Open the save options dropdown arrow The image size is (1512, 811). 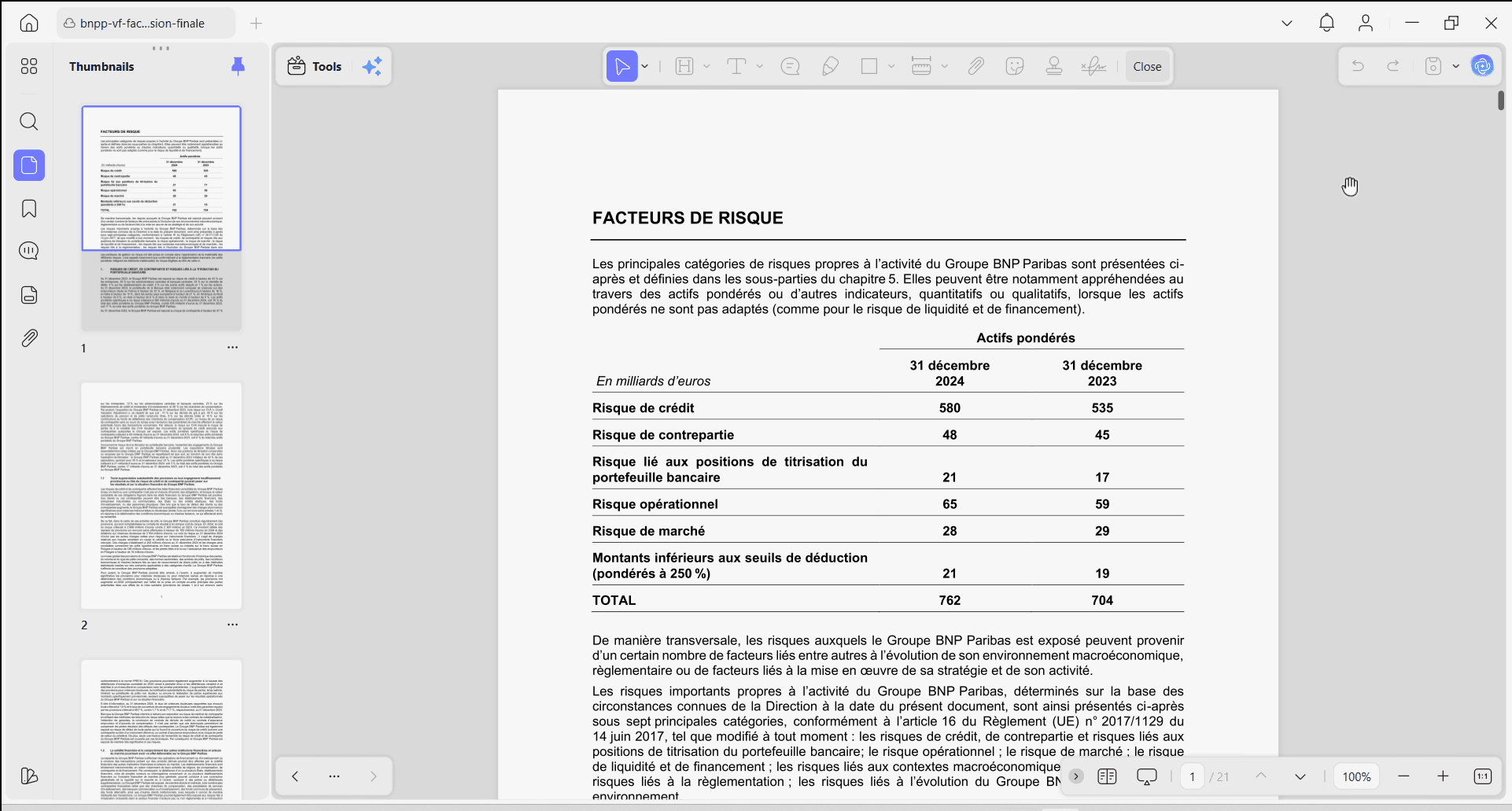[x=1455, y=67]
